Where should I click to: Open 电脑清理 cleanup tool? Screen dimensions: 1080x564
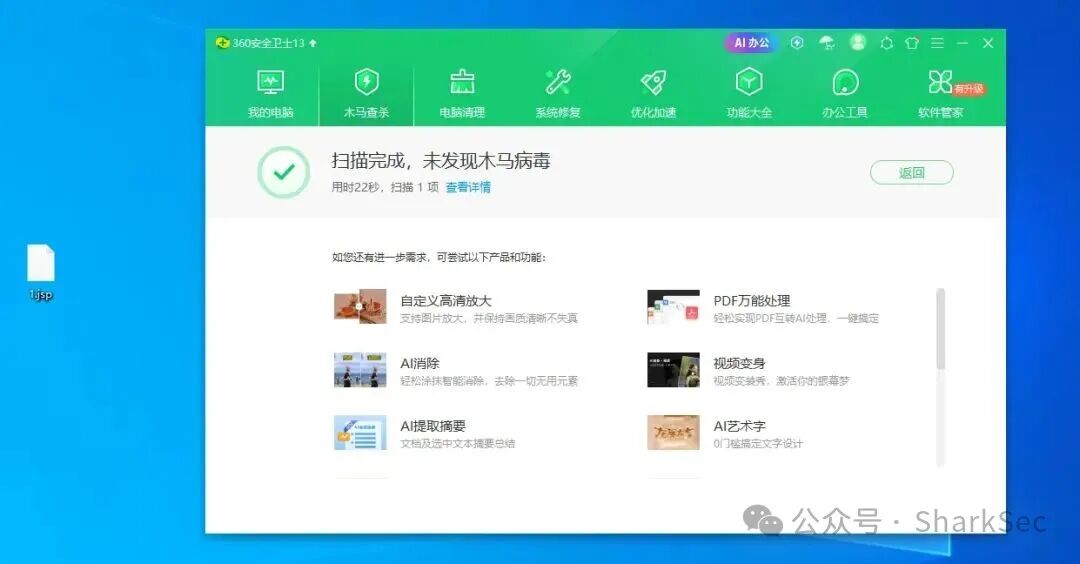click(462, 94)
